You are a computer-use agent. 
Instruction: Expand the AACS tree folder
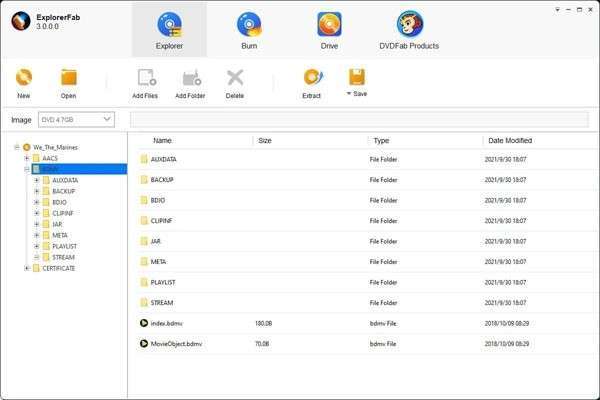tap(27, 158)
